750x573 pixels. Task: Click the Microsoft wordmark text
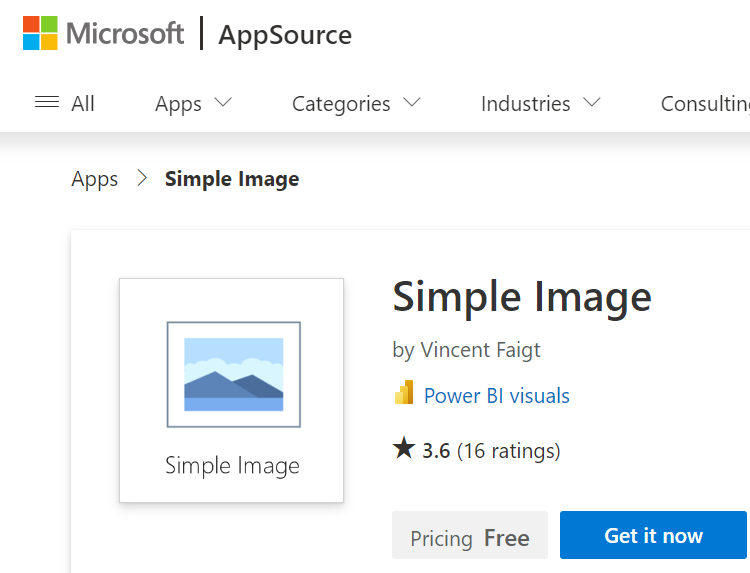coord(125,33)
